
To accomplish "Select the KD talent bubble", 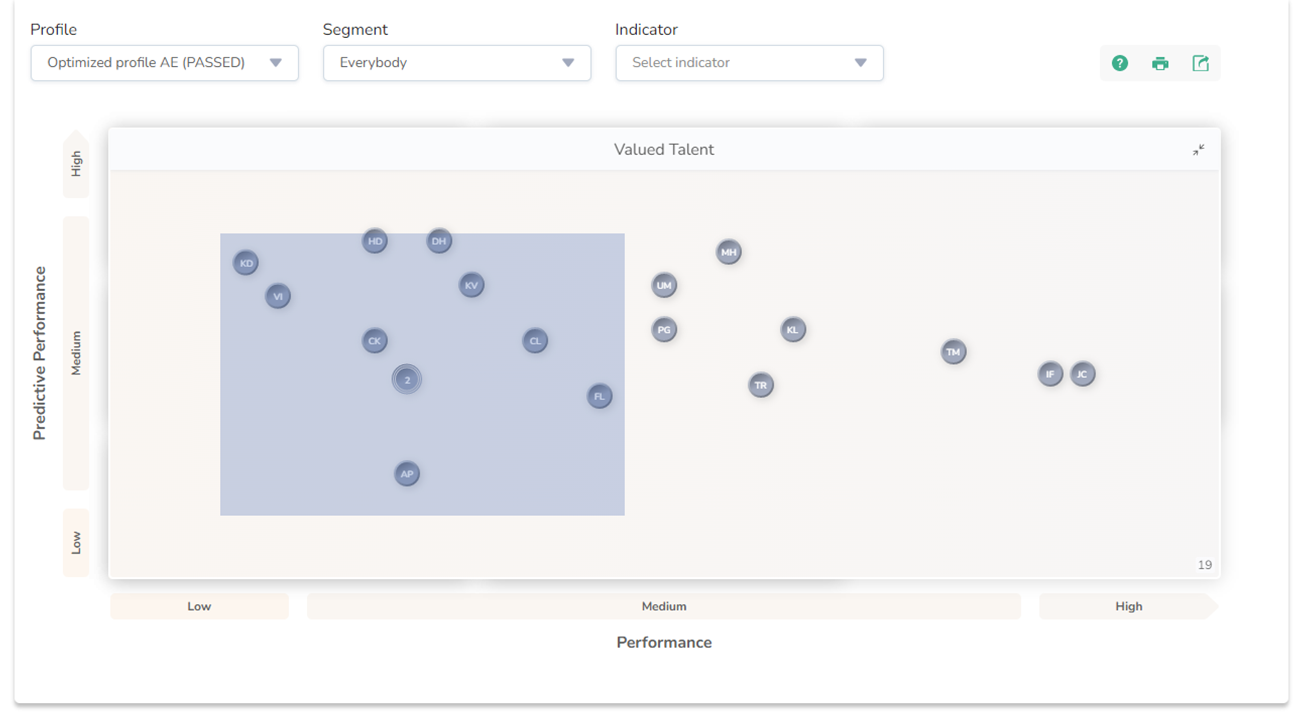I will [x=246, y=264].
